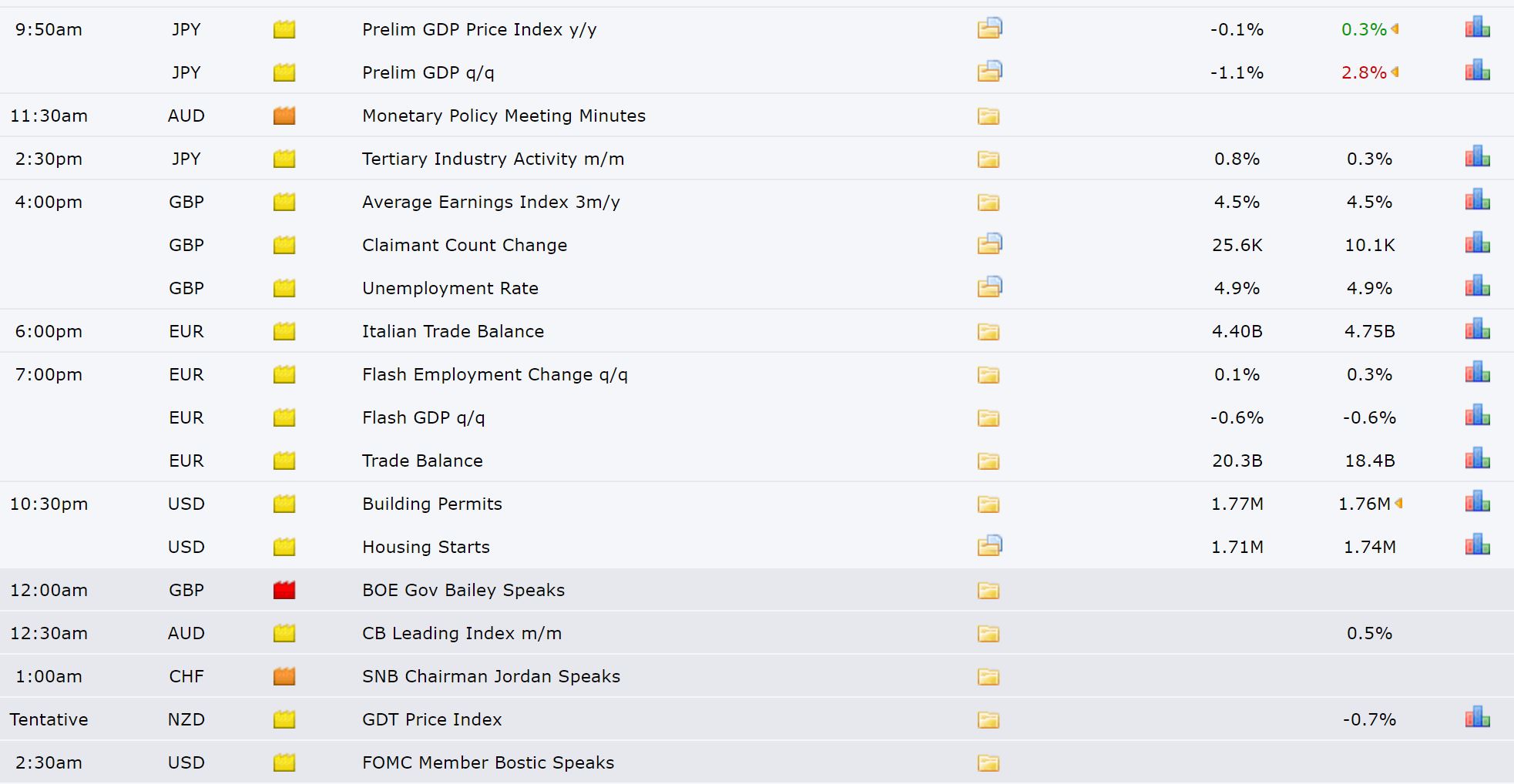Show graph for Housing Starts
This screenshot has width=1514, height=784.
click(1478, 545)
